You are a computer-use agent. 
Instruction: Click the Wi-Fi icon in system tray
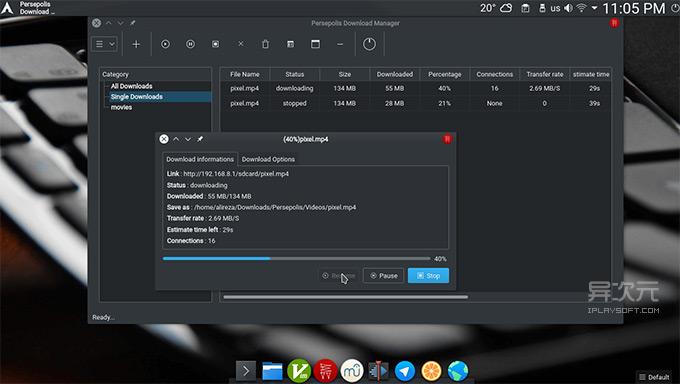click(582, 8)
